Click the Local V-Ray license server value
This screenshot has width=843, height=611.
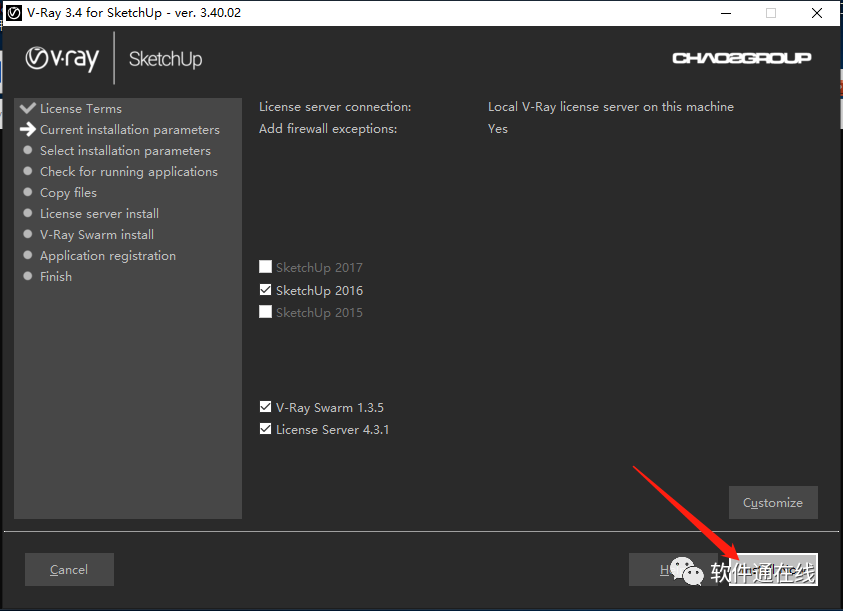click(611, 106)
